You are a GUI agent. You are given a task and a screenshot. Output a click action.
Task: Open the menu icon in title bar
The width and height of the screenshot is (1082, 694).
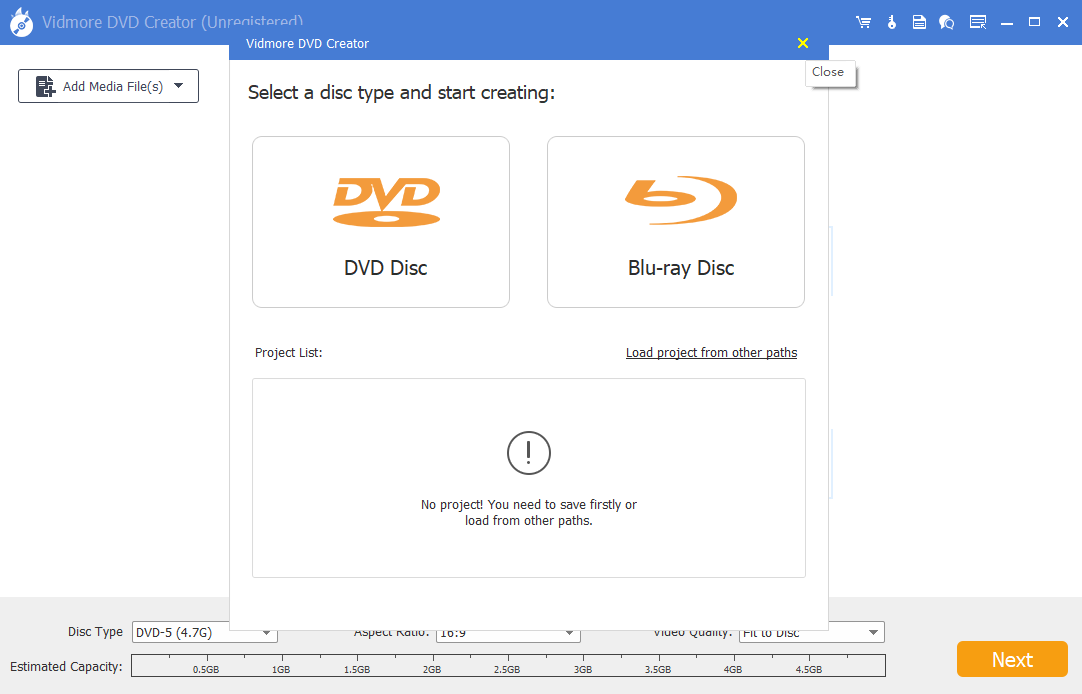(977, 21)
